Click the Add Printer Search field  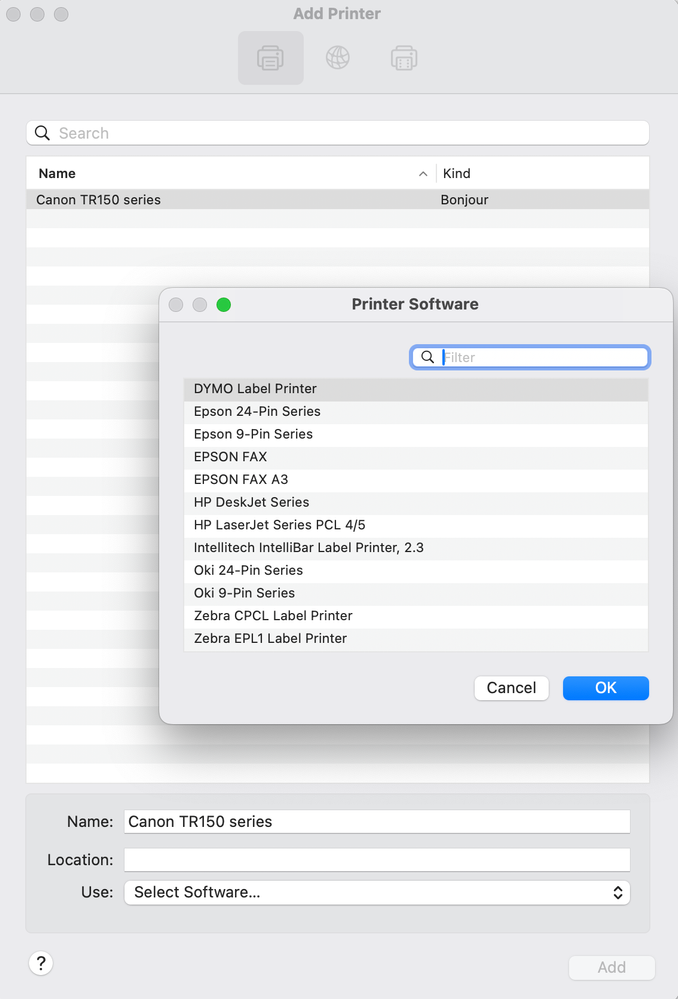(x=338, y=133)
